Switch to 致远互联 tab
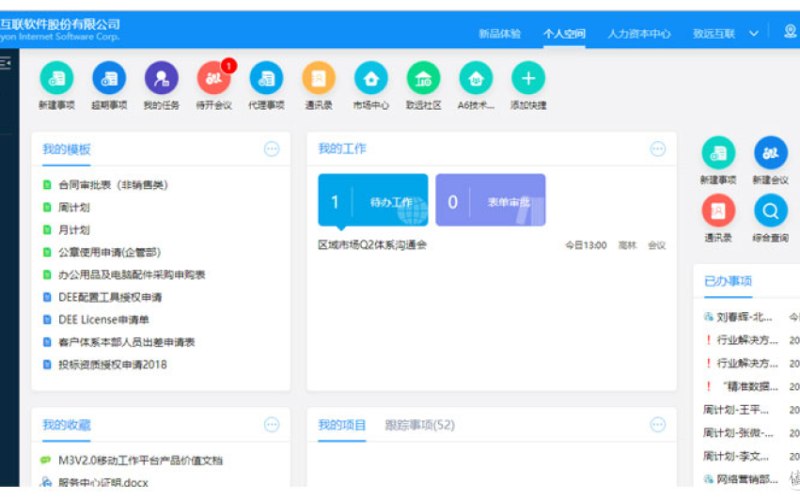This screenshot has height=500, width=800. click(x=714, y=34)
